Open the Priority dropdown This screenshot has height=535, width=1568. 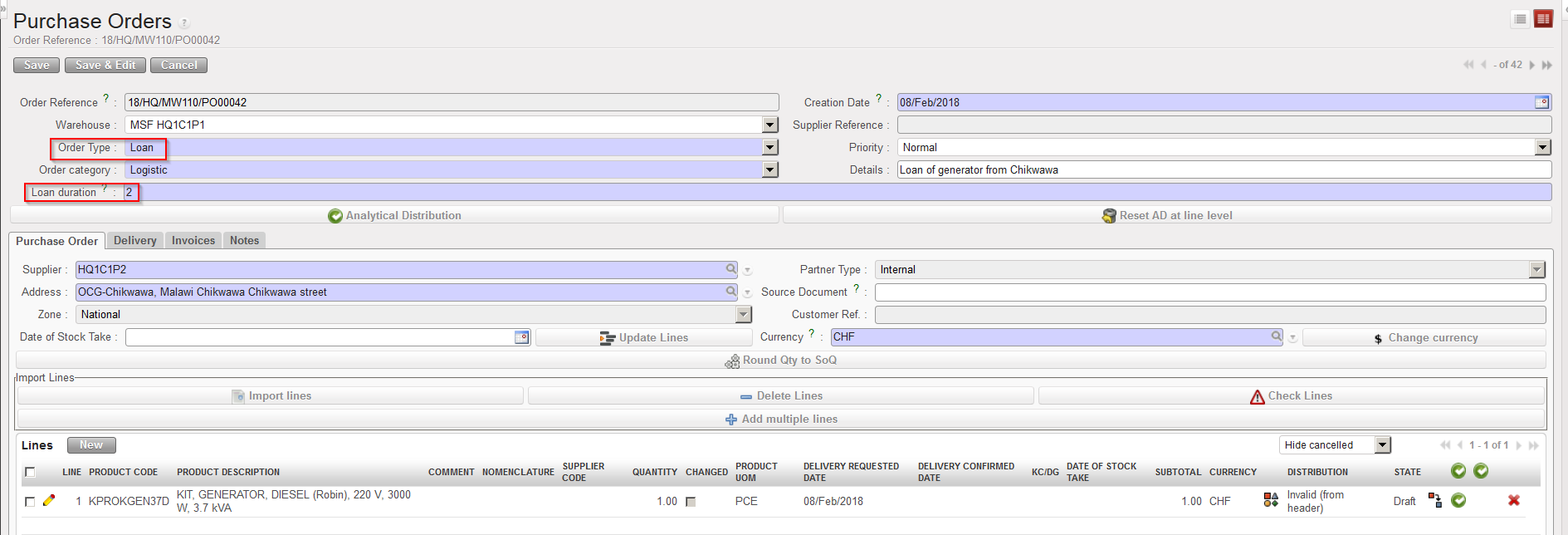coord(1542,147)
